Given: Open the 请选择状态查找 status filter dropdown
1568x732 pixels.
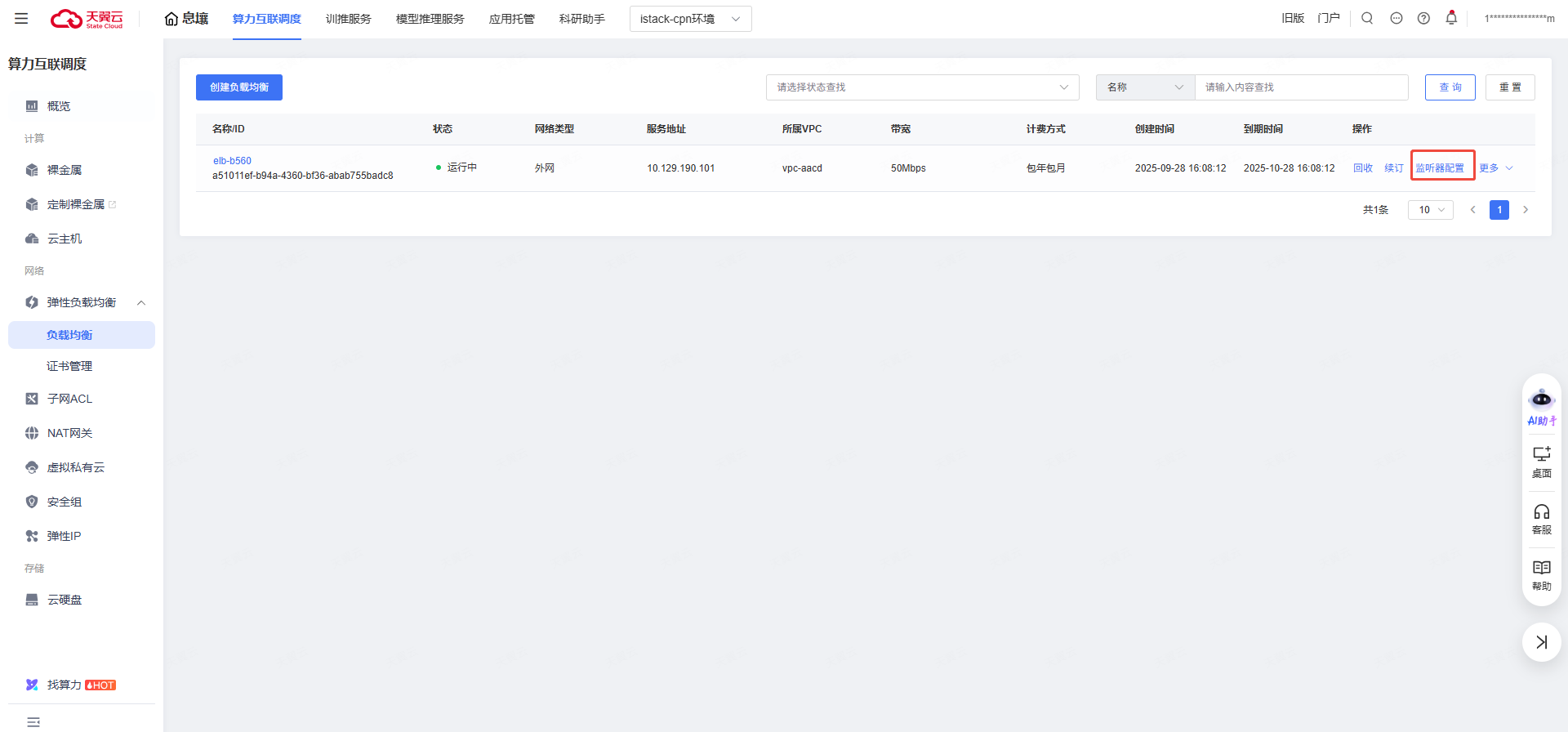Looking at the screenshot, I should [x=922, y=87].
